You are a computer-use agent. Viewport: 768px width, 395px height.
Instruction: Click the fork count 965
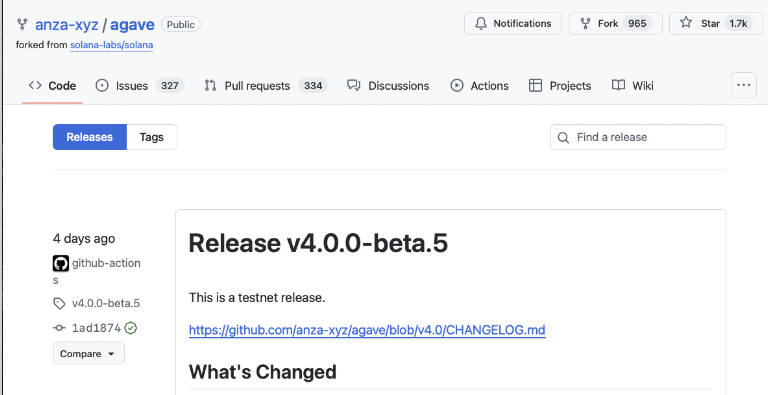[637, 24]
